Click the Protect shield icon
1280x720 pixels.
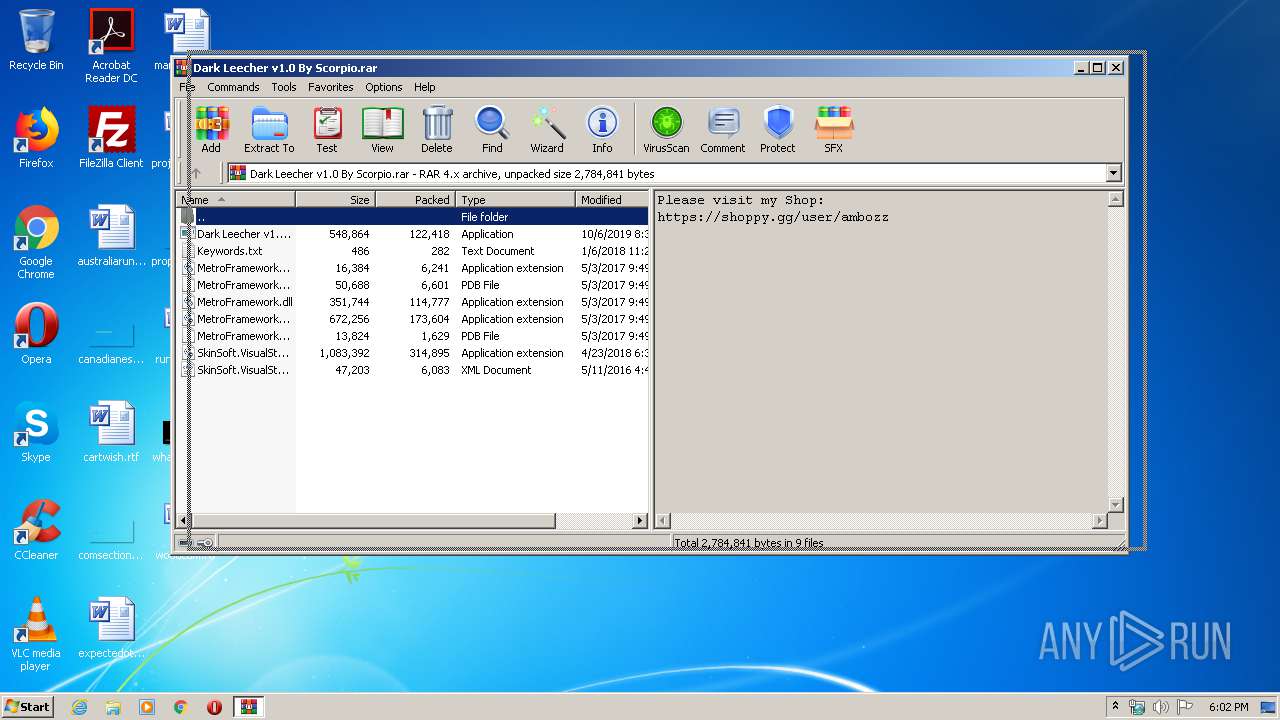pos(777,130)
